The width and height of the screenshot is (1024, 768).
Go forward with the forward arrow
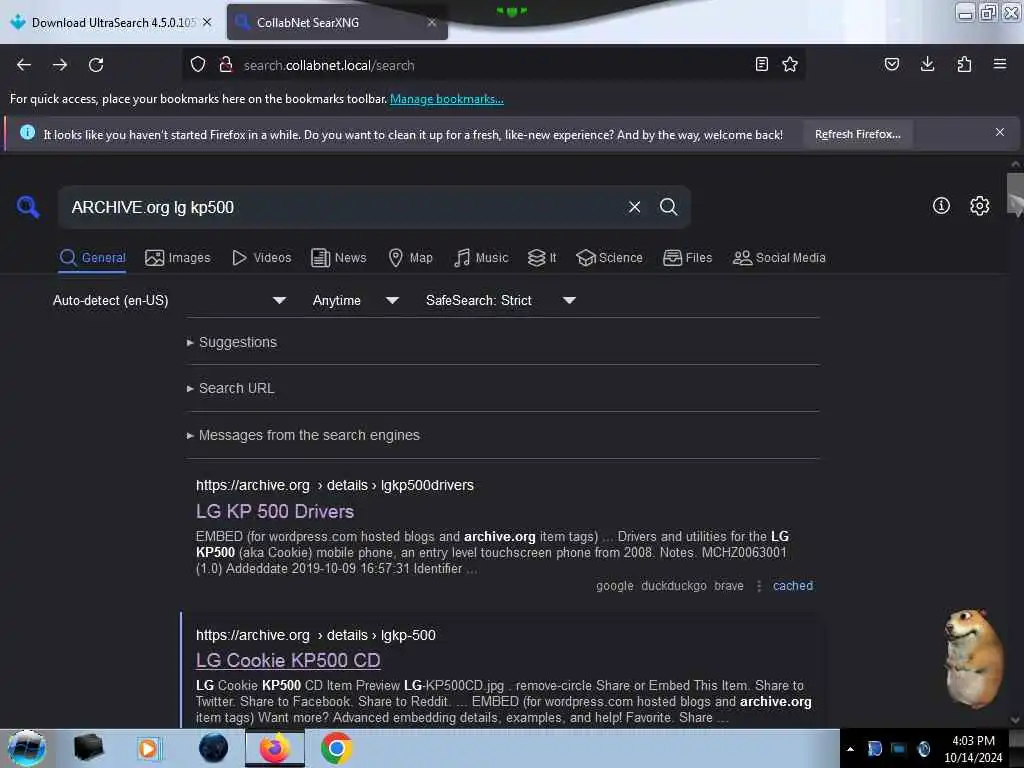click(60, 65)
